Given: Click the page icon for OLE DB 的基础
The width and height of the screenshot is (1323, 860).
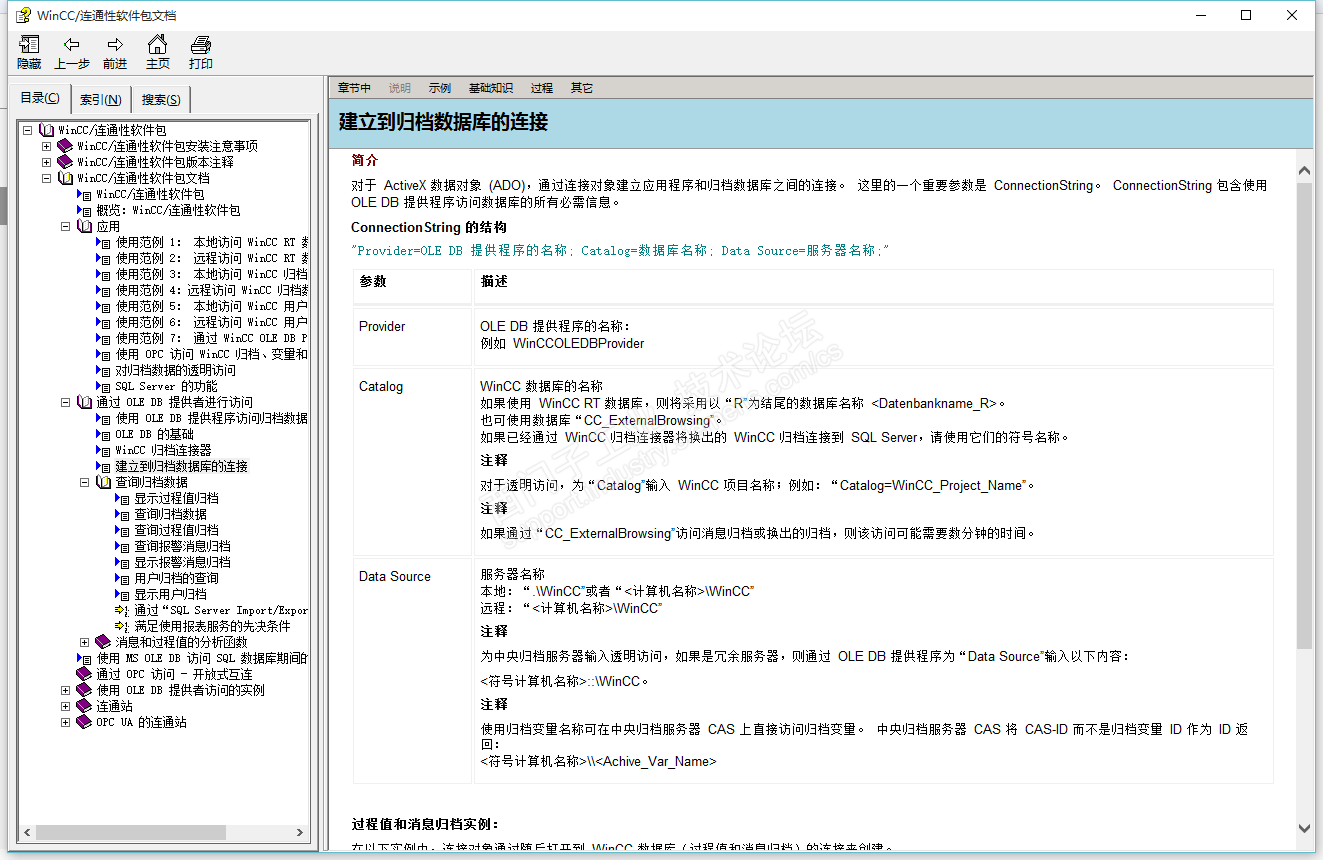Looking at the screenshot, I should coord(103,434).
